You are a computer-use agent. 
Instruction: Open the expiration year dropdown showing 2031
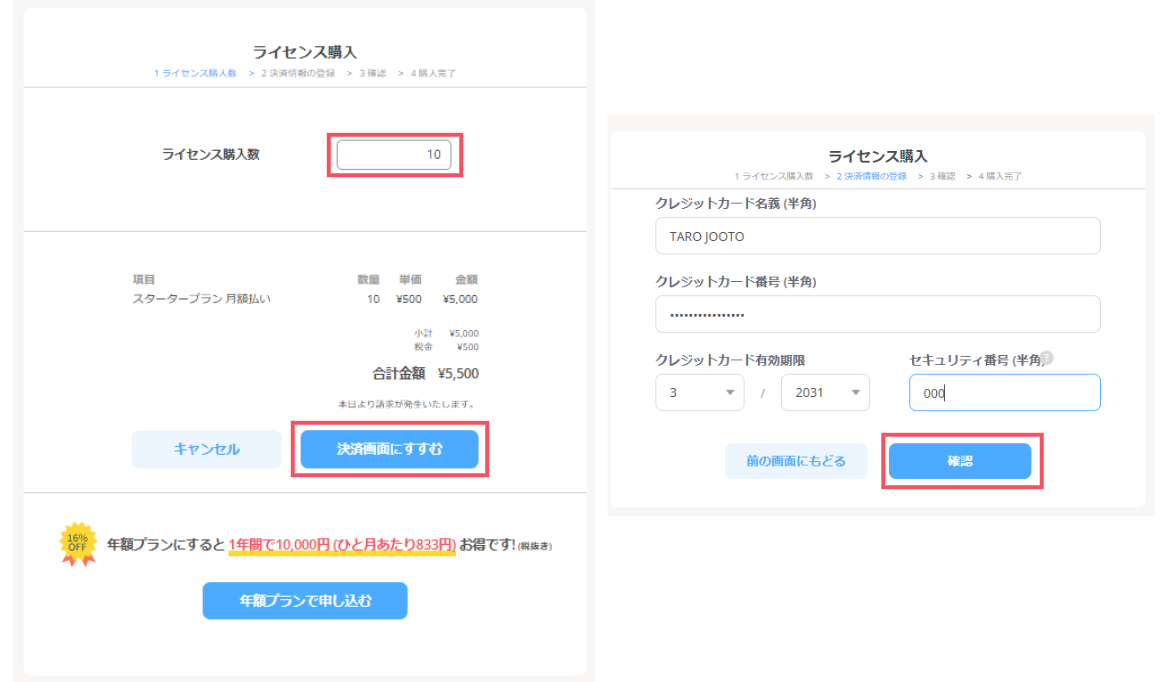point(825,393)
